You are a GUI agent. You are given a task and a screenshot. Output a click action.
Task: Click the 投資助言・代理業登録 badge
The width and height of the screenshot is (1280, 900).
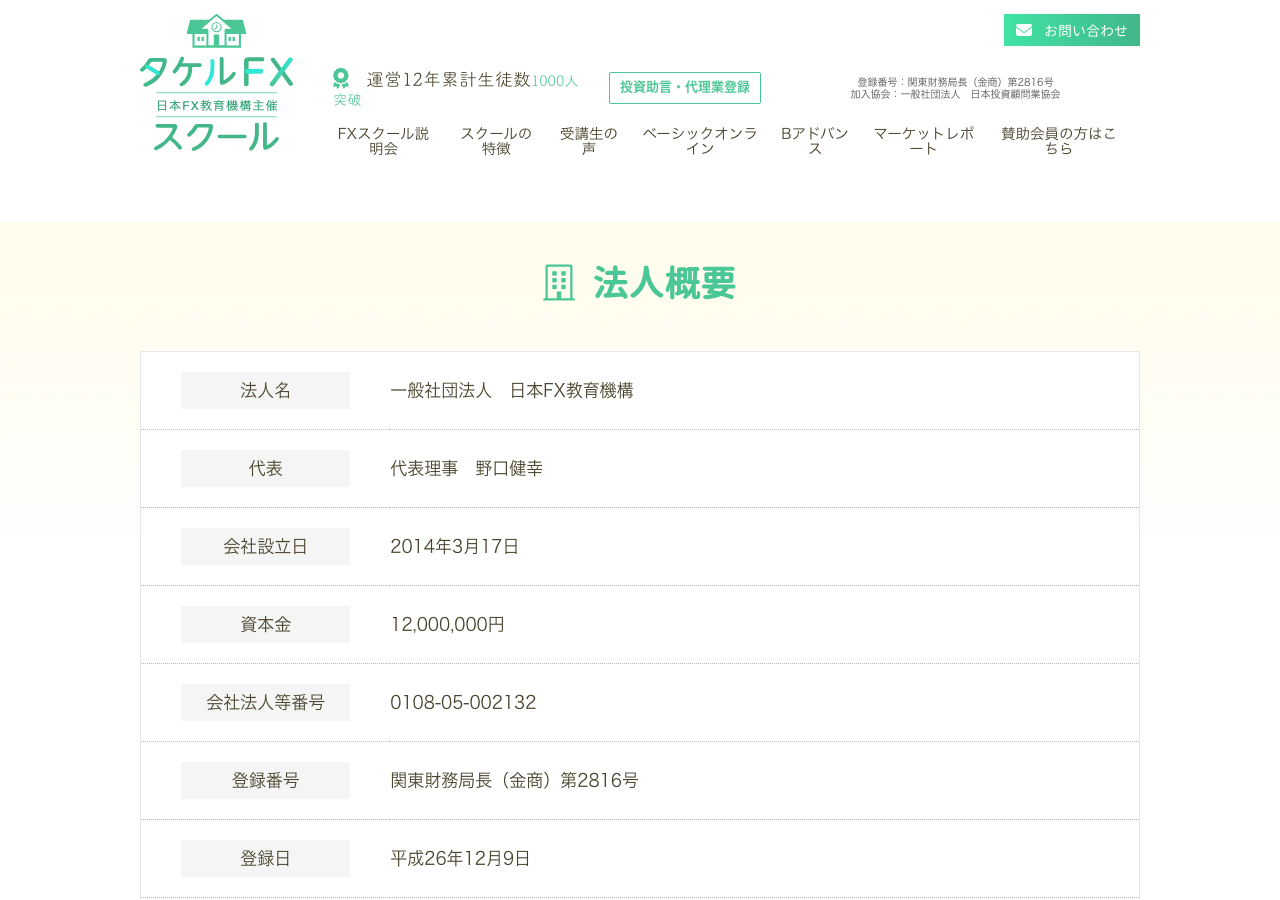pyautogui.click(x=685, y=88)
